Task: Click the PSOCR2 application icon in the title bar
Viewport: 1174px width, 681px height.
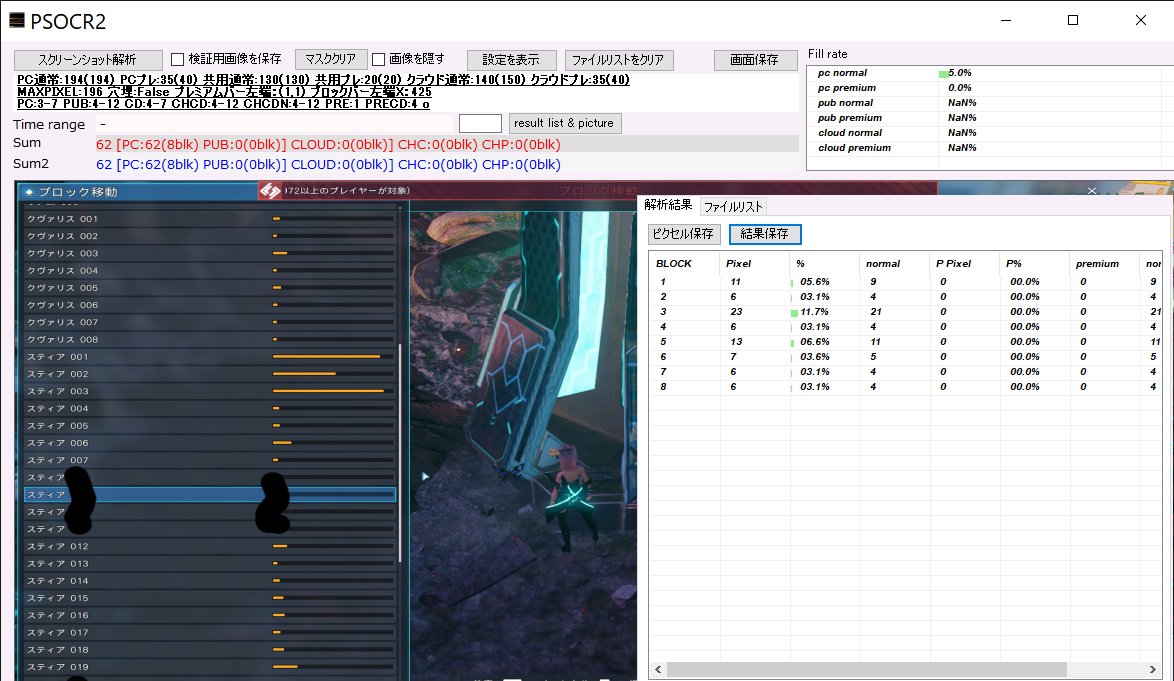Action: coord(19,20)
